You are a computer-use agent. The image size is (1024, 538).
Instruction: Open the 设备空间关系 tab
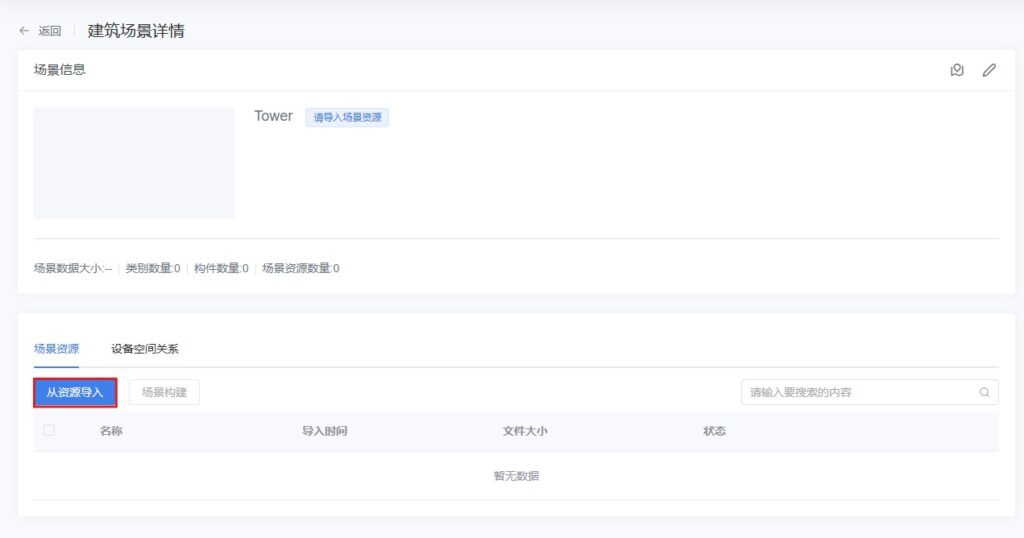[145, 349]
